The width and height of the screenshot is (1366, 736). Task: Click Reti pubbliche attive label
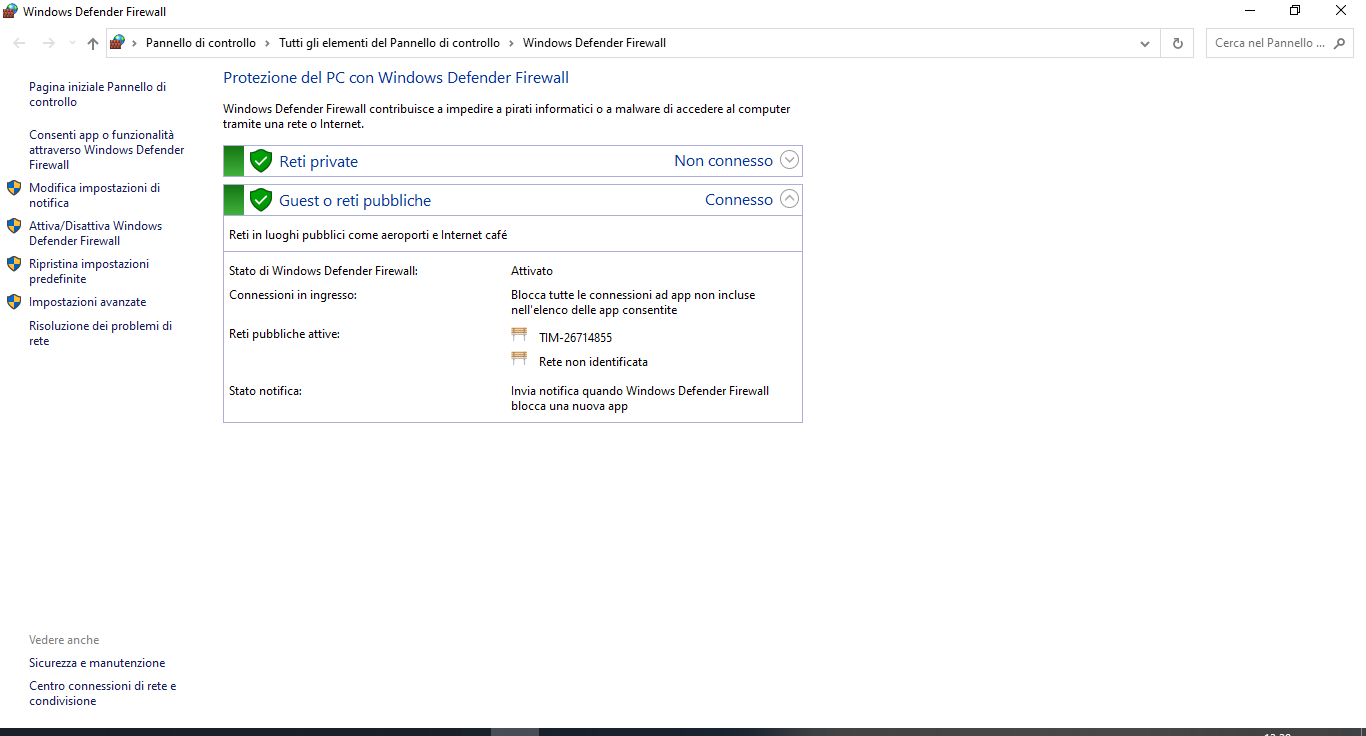pyautogui.click(x=284, y=334)
